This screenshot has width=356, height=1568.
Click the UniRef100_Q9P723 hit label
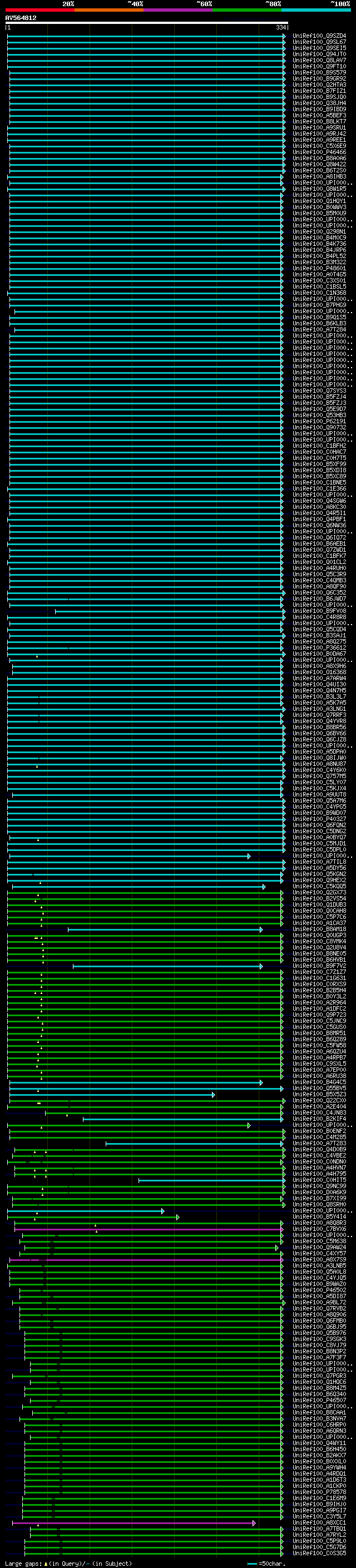click(319, 1015)
